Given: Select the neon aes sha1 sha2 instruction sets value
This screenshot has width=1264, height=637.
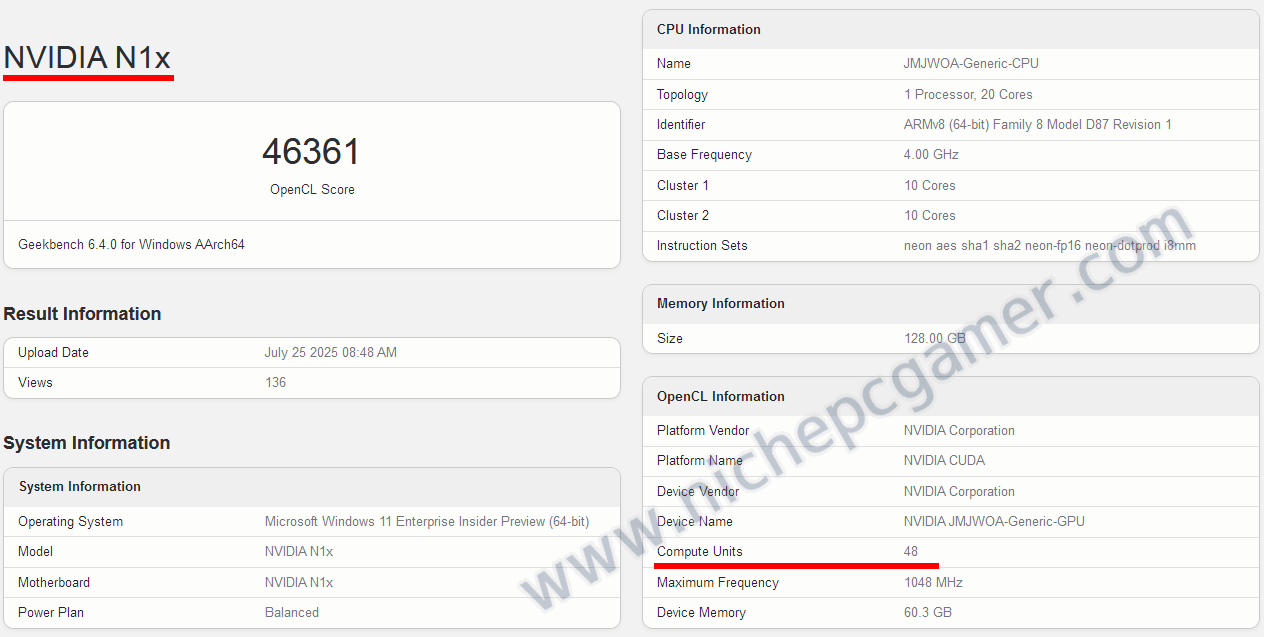Looking at the screenshot, I should (1050, 245).
